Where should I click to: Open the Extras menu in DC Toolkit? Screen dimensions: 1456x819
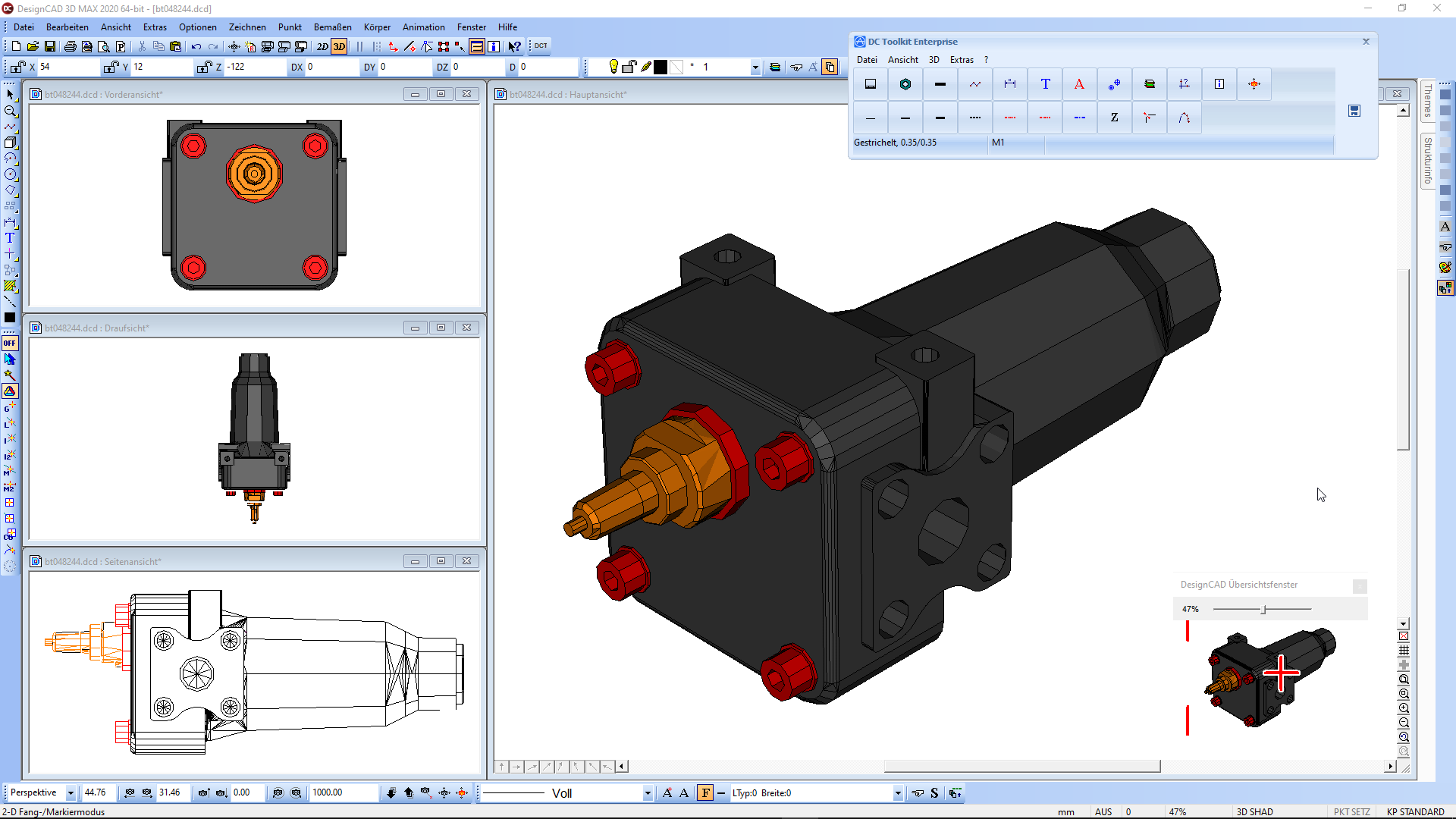click(962, 59)
